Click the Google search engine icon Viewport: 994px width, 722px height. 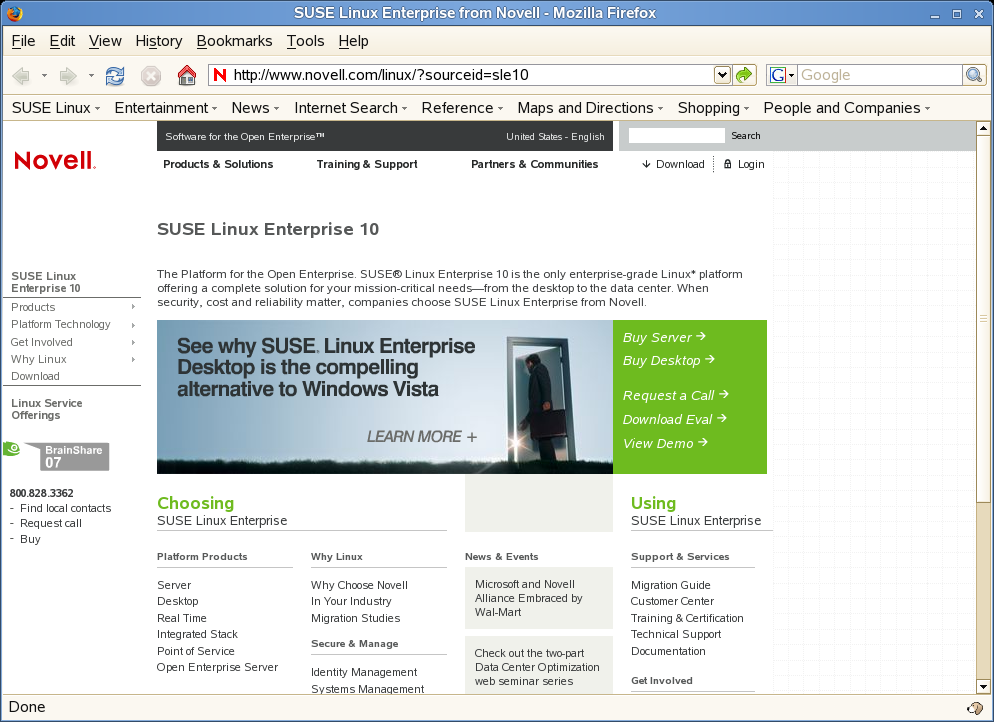778,75
